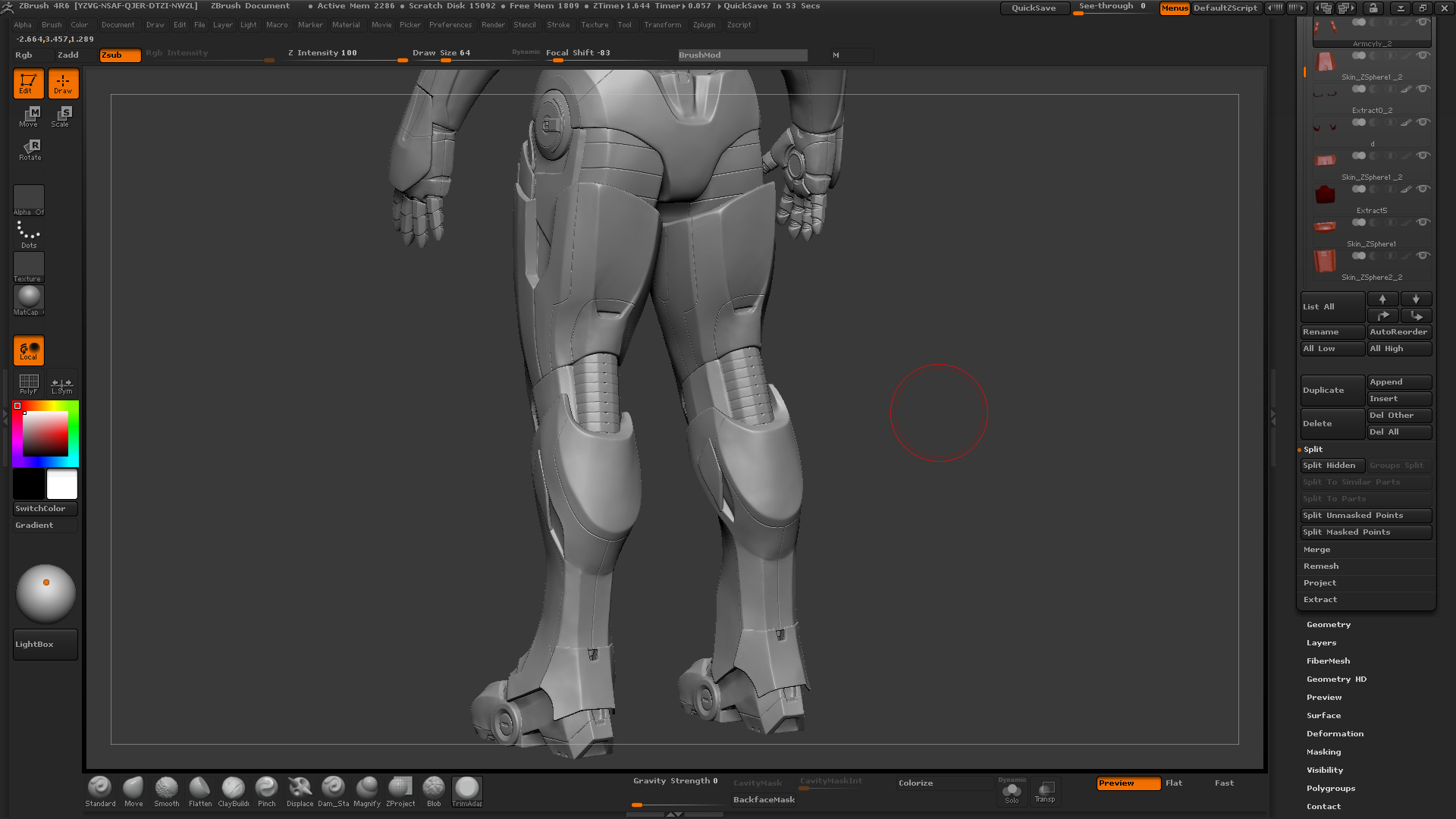The image size is (1456, 819).
Task: Select the Skin_ZSphere1 subtool thumbnail
Action: click(1325, 227)
